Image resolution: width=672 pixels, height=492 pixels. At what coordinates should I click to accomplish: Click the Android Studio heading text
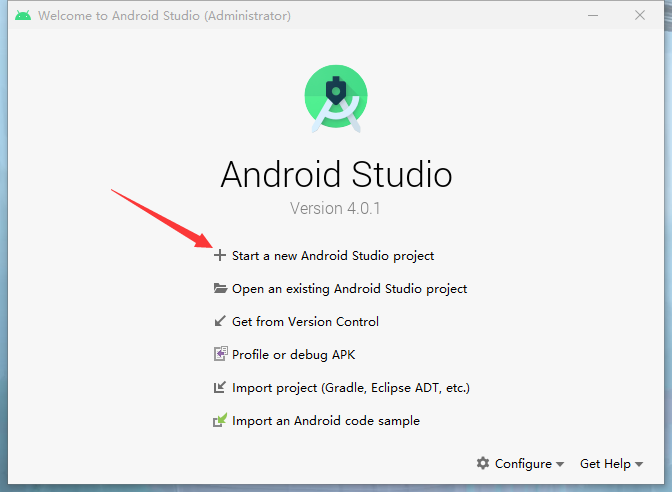coord(336,174)
